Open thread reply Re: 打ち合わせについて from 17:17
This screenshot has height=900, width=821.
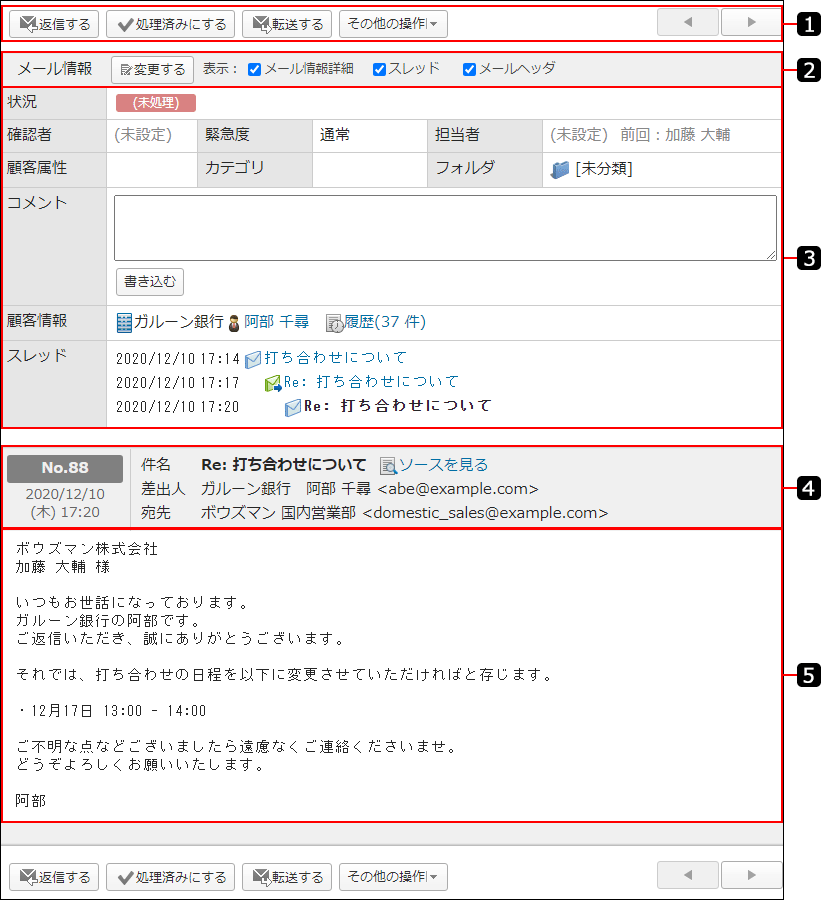click(x=371, y=382)
